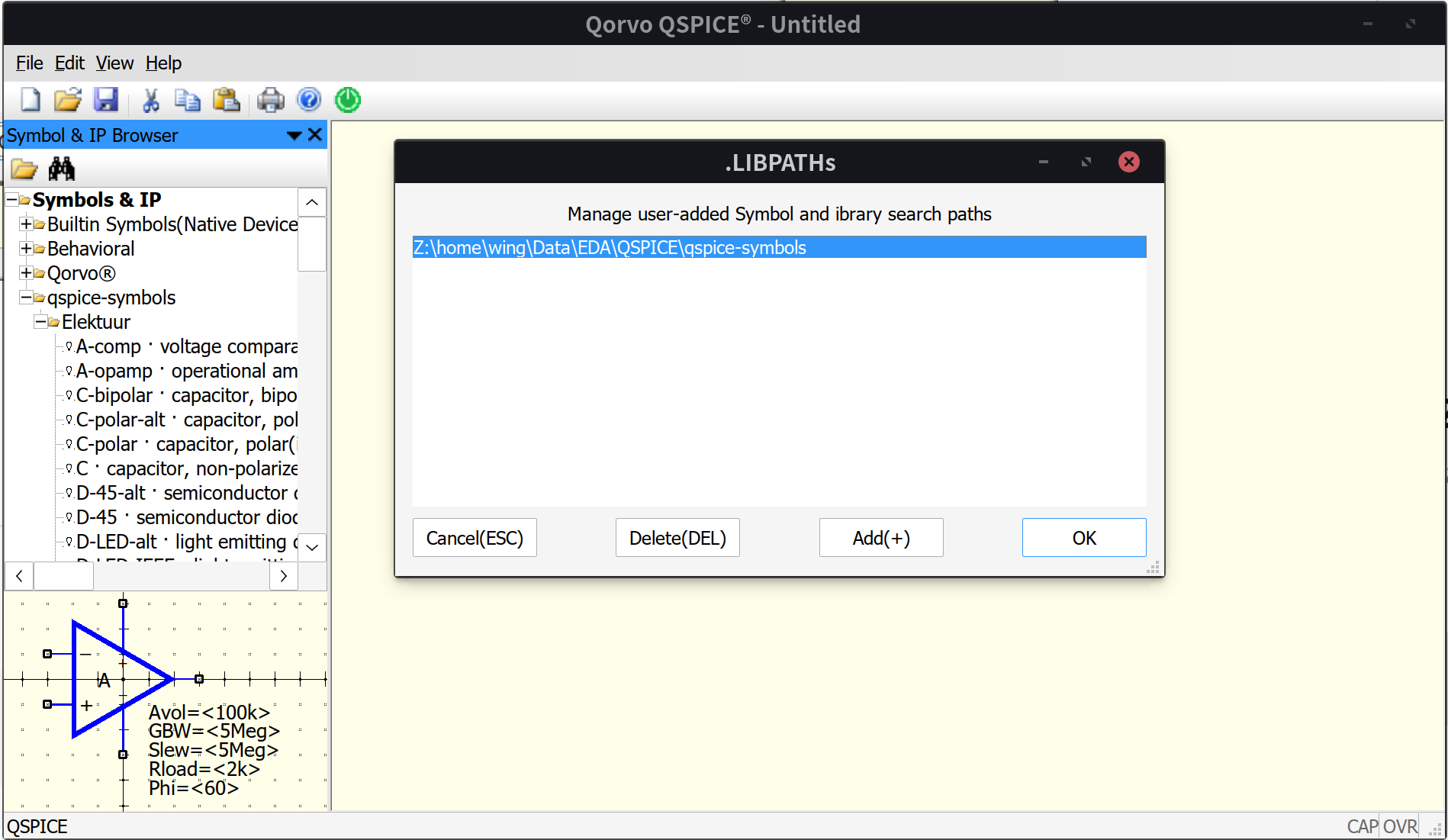Click the horizontal scrollbar thumb in tree

pyautogui.click(x=63, y=576)
